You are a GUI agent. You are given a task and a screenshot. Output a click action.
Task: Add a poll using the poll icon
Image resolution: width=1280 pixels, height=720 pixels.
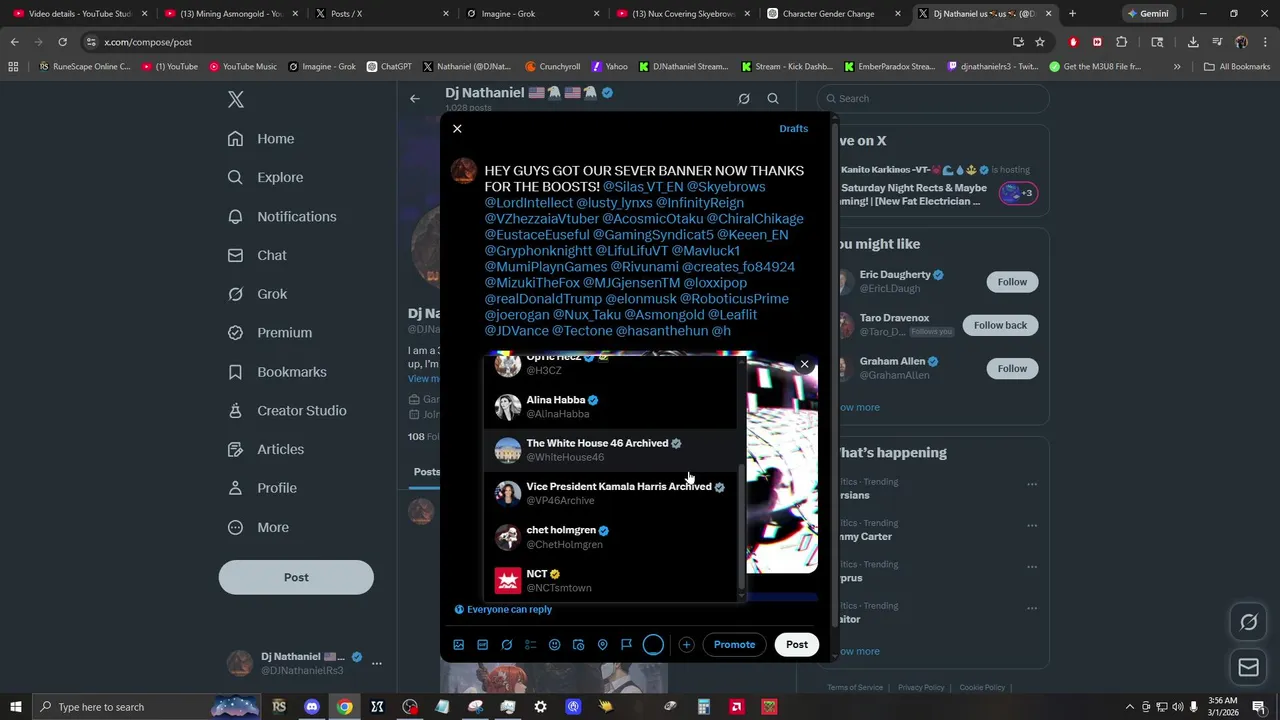(x=531, y=645)
